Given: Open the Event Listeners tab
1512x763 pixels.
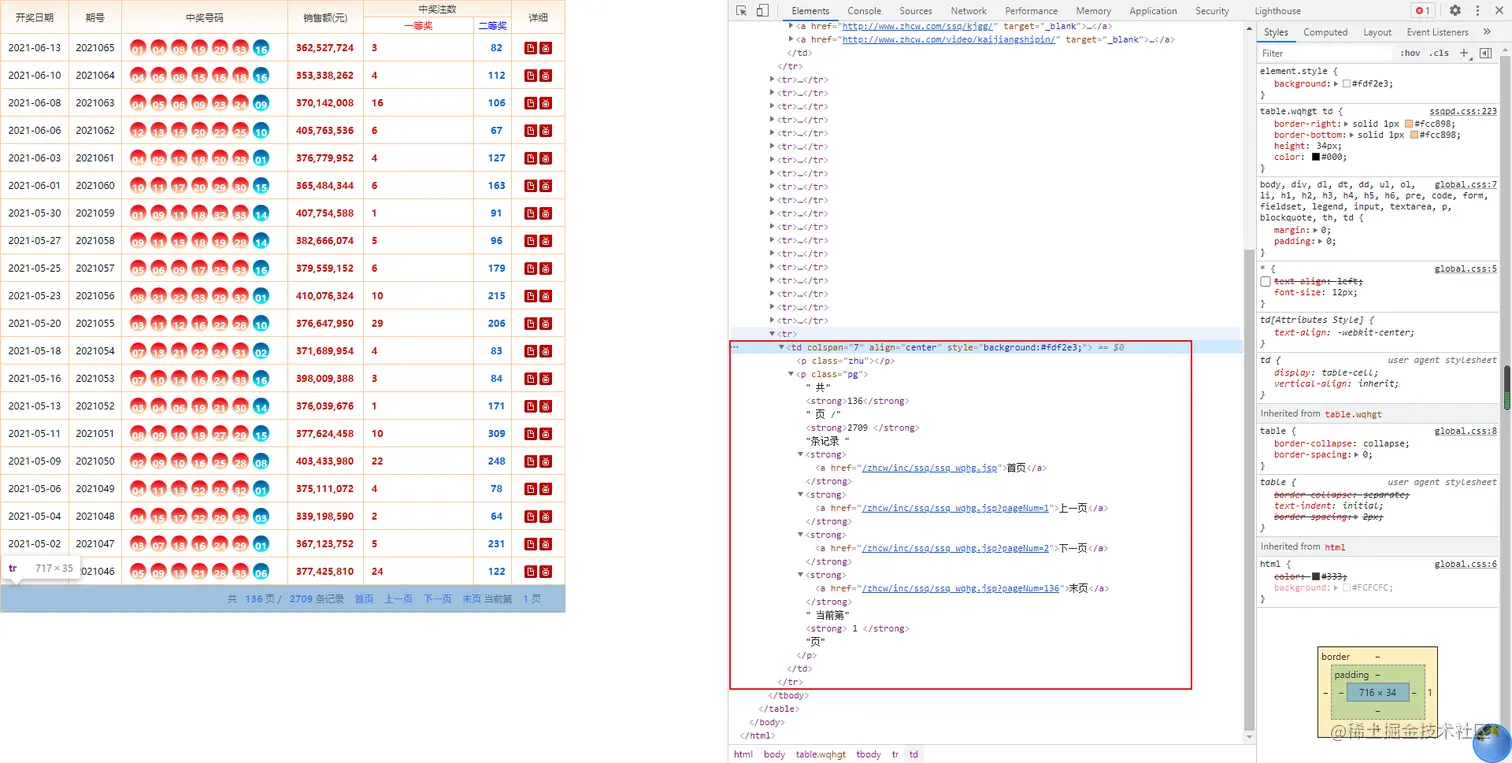Looking at the screenshot, I should (x=1437, y=32).
